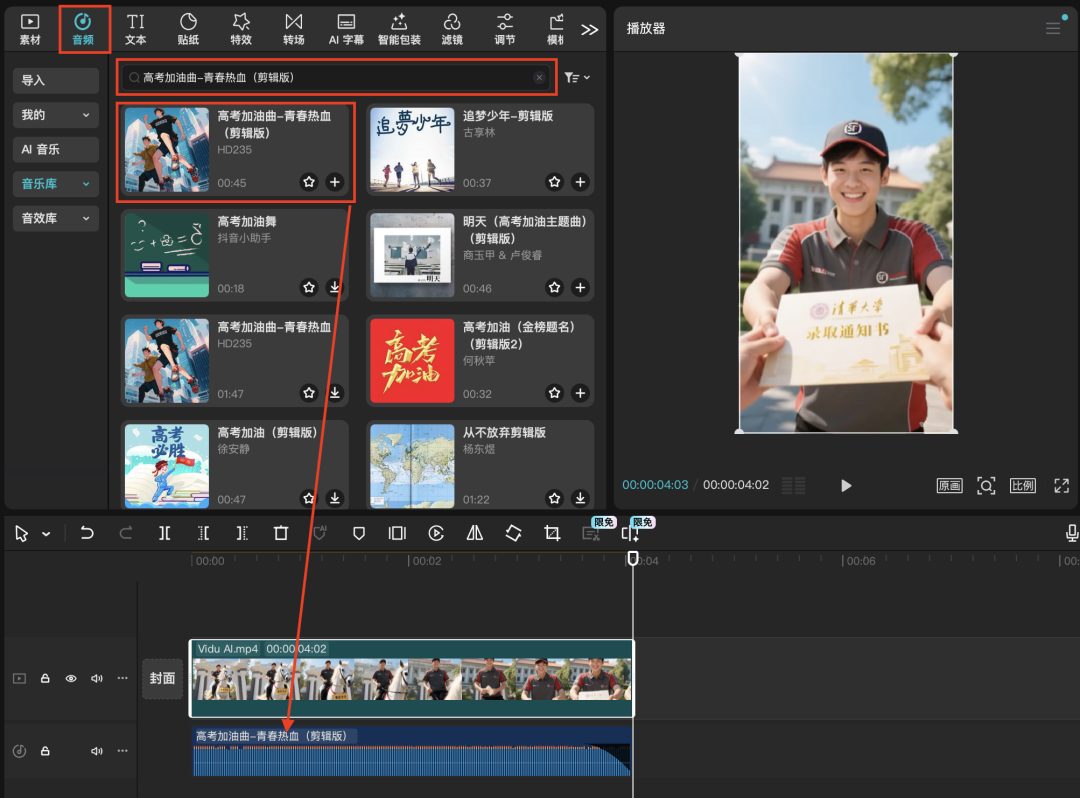Select the crop tool in timeline toolbar
Viewport: 1080px width, 798px height.
tap(552, 534)
